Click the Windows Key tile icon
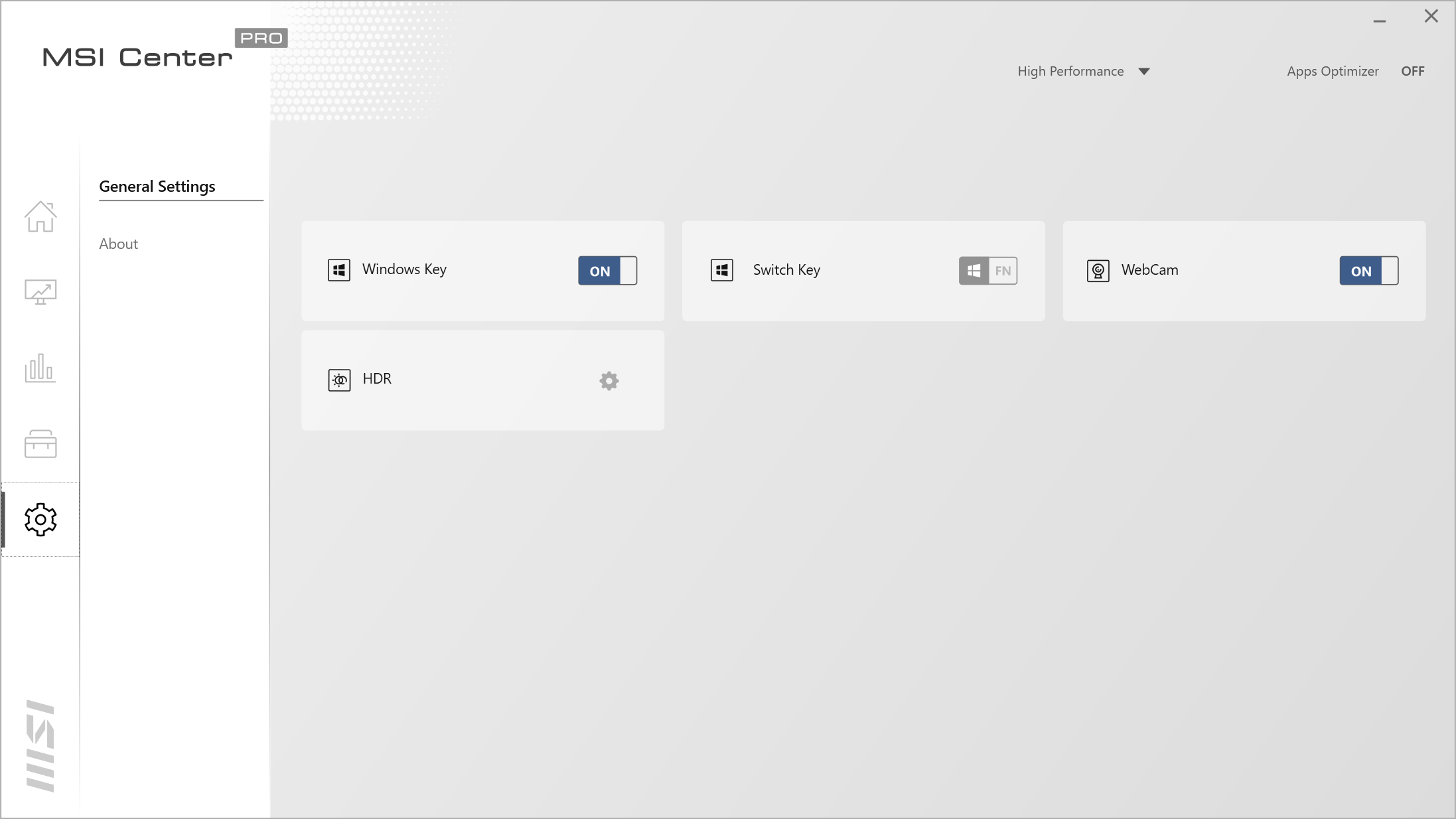Screen dimensions: 1456x819 click(x=338, y=270)
